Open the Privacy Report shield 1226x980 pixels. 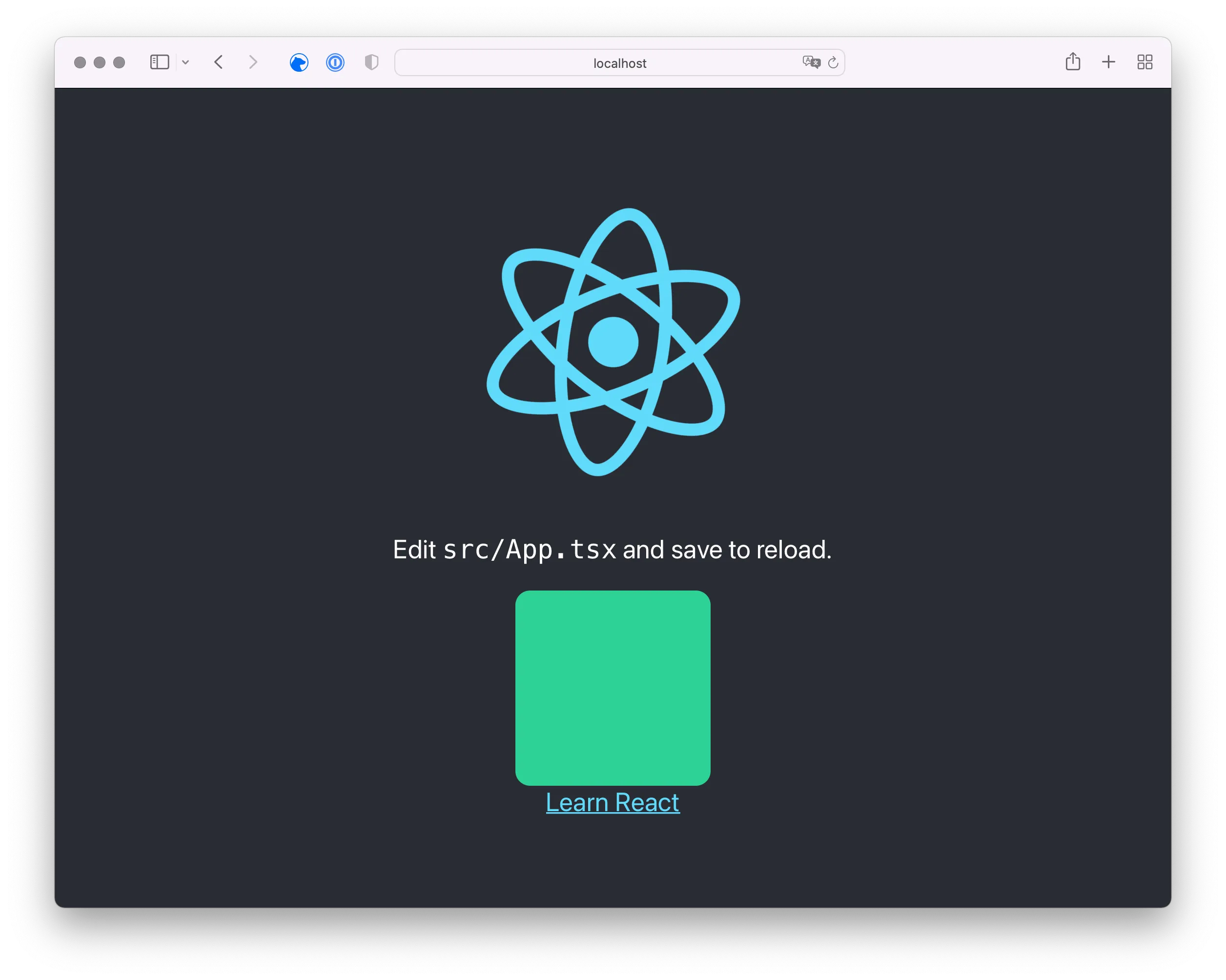click(x=371, y=62)
